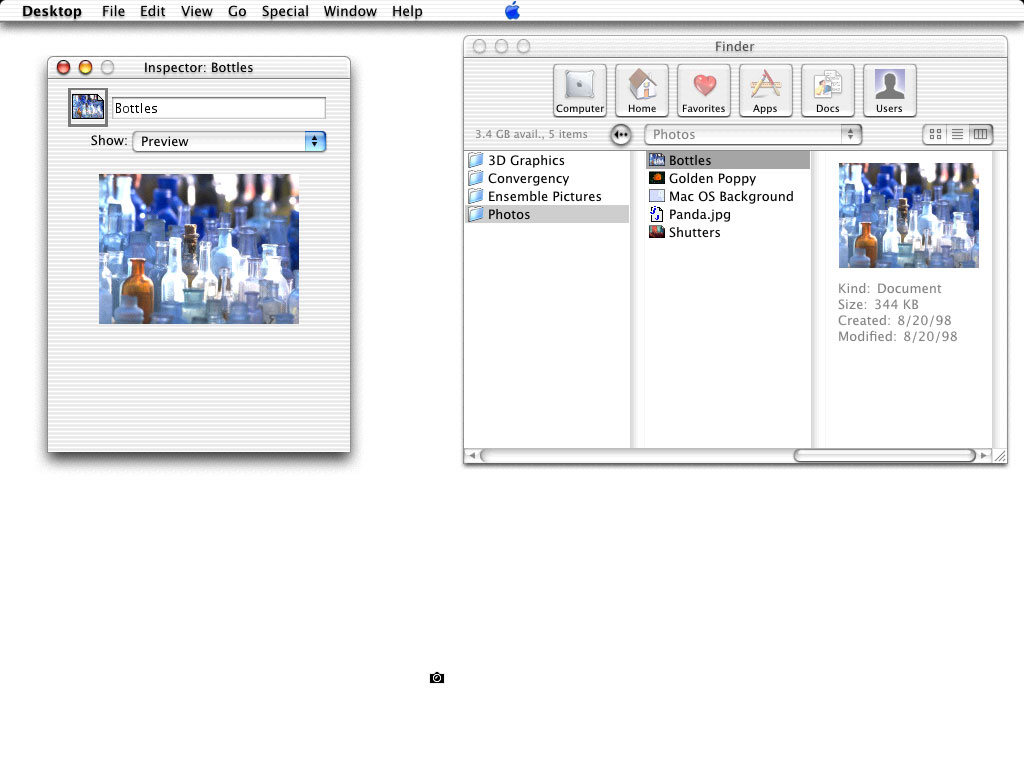Click Finder horizontal scrollbar thumb

(x=885, y=455)
